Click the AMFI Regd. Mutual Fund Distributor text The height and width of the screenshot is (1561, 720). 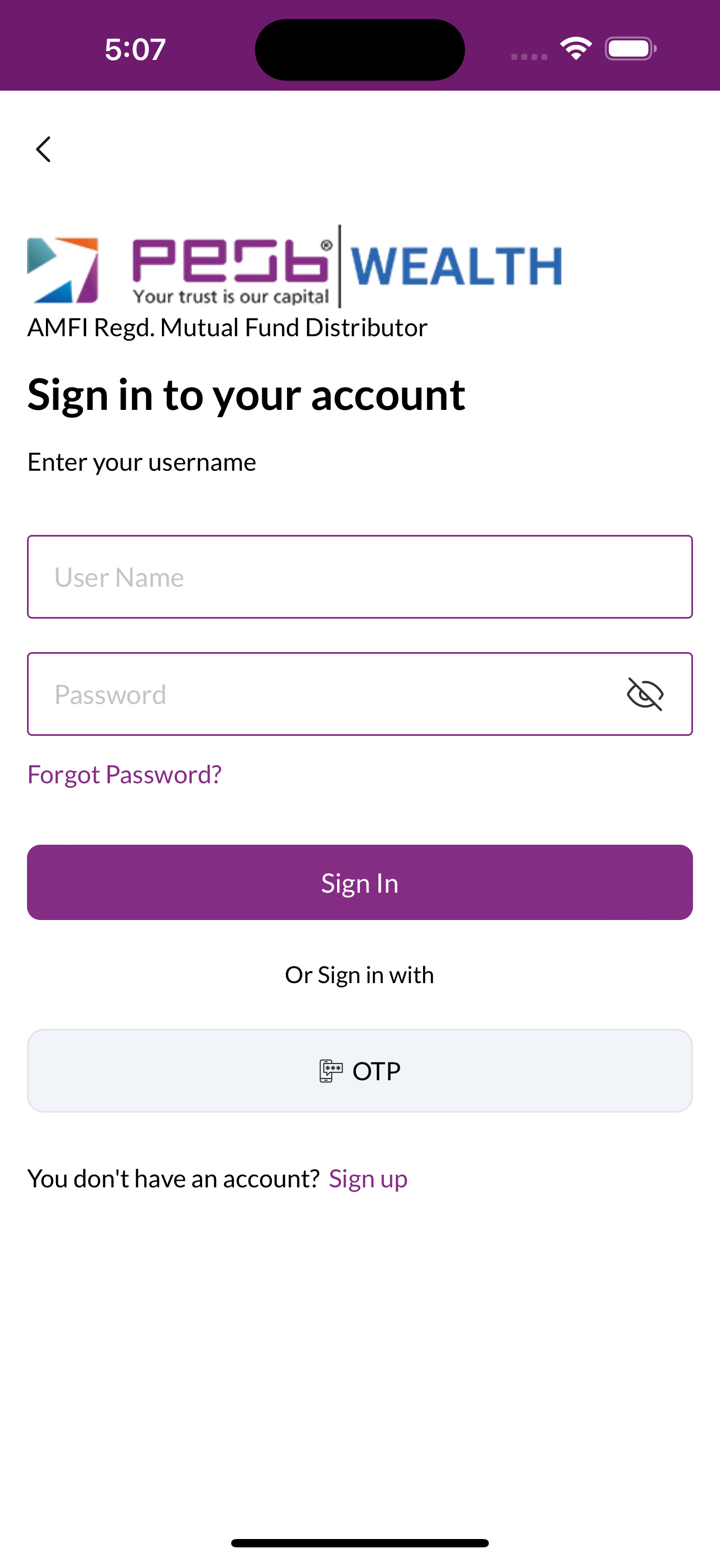pos(227,327)
